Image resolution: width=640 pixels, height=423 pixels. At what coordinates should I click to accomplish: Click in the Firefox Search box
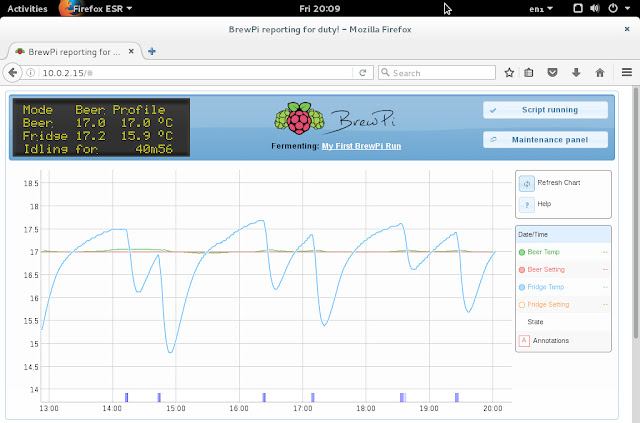click(437, 73)
